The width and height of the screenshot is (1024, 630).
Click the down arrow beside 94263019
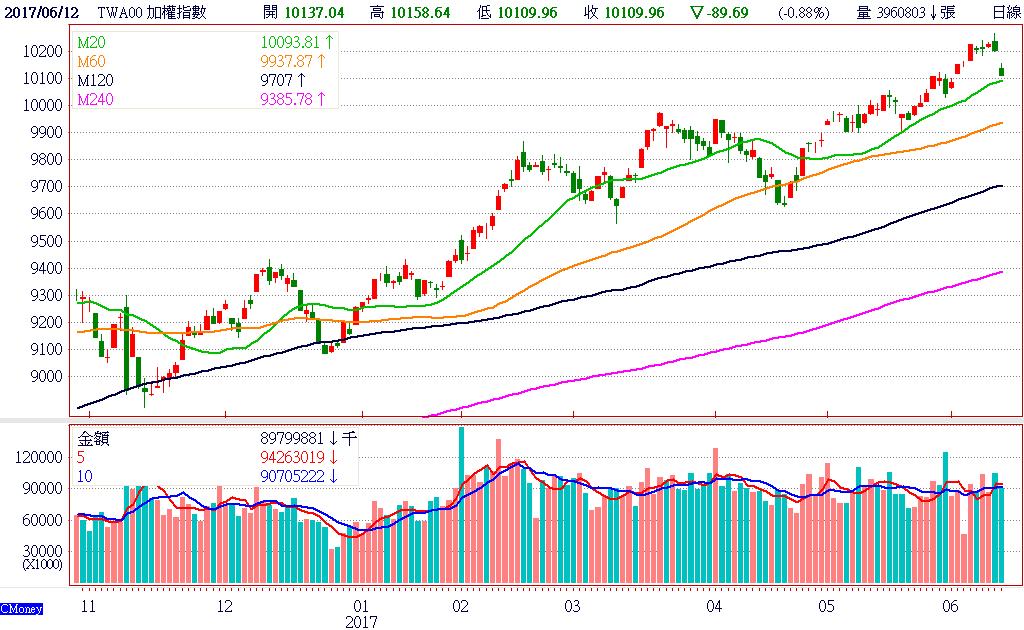click(x=333, y=457)
